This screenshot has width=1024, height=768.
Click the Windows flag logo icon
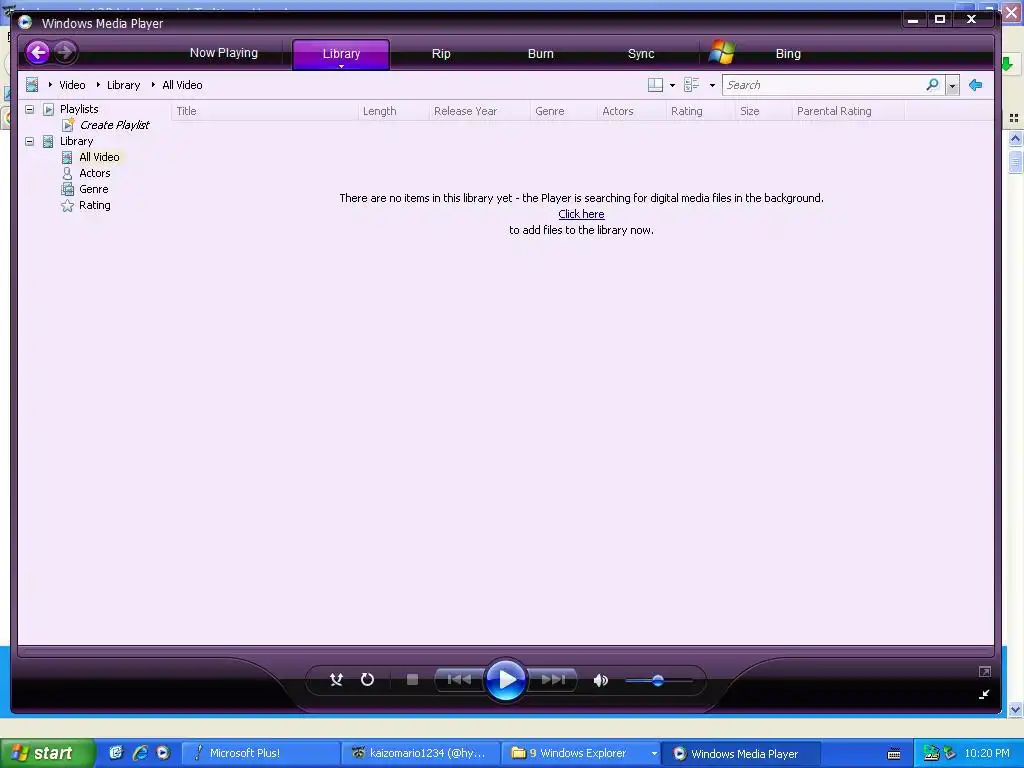(722, 52)
